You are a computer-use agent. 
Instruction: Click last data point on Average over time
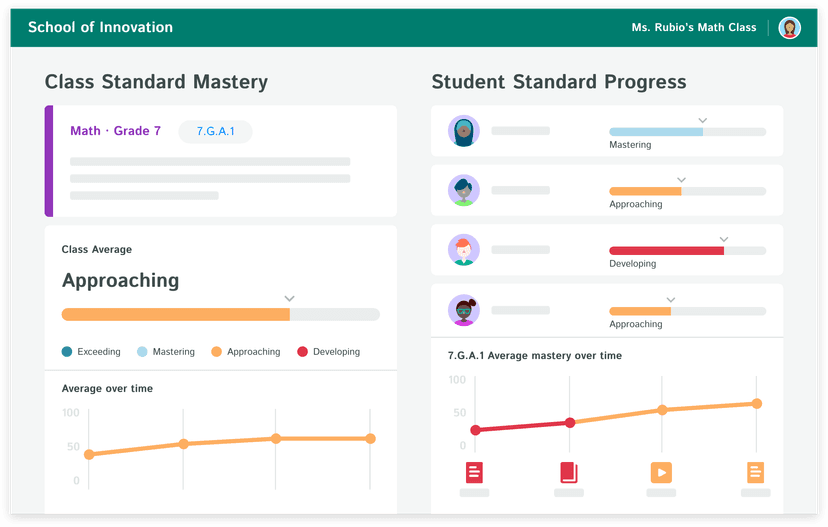coord(370,438)
